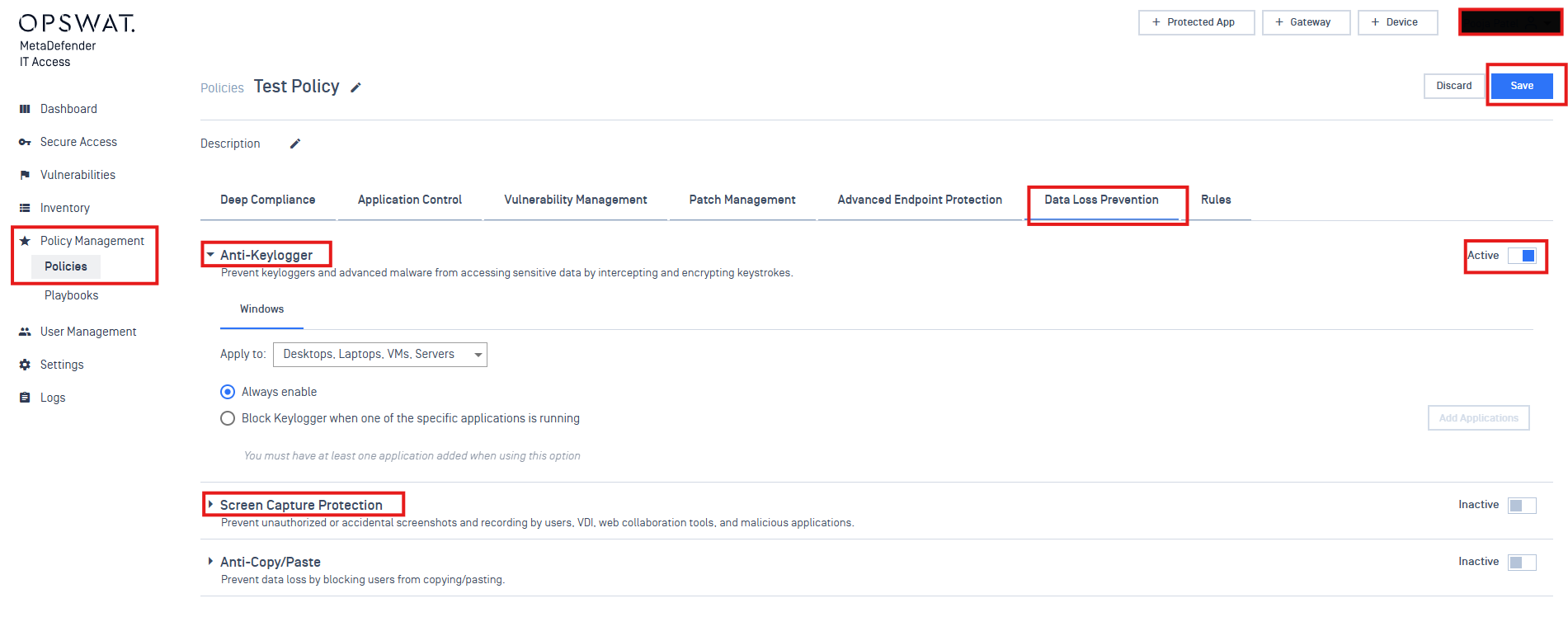The height and width of the screenshot is (636, 1568).
Task: Select Data Loss Prevention tab
Action: pos(1101,200)
